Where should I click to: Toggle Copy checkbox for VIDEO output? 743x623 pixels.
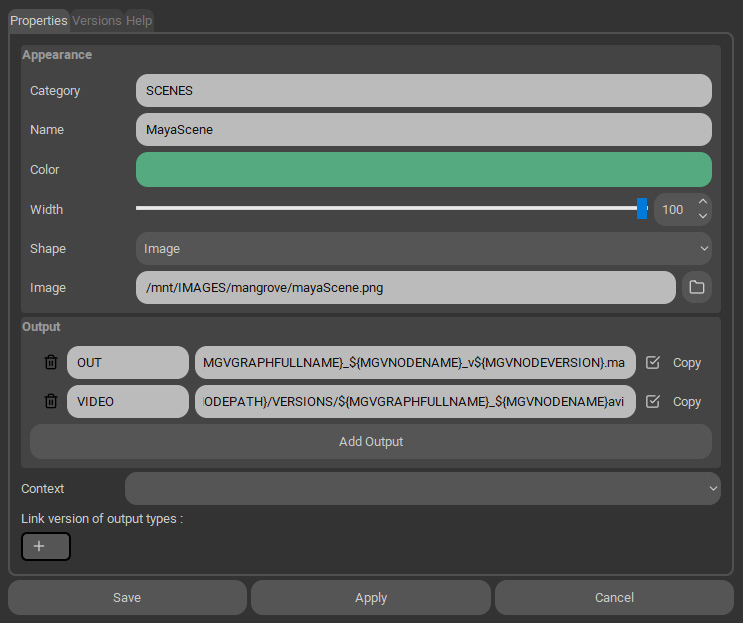pyautogui.click(x=653, y=401)
